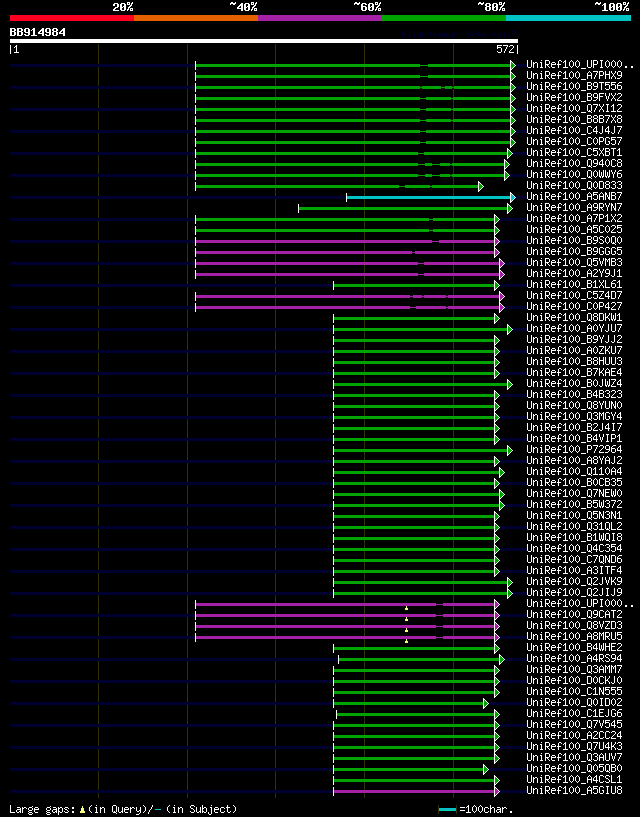
Task: Select the UniRef100_Q8VZD3 label
Action: tap(574, 625)
